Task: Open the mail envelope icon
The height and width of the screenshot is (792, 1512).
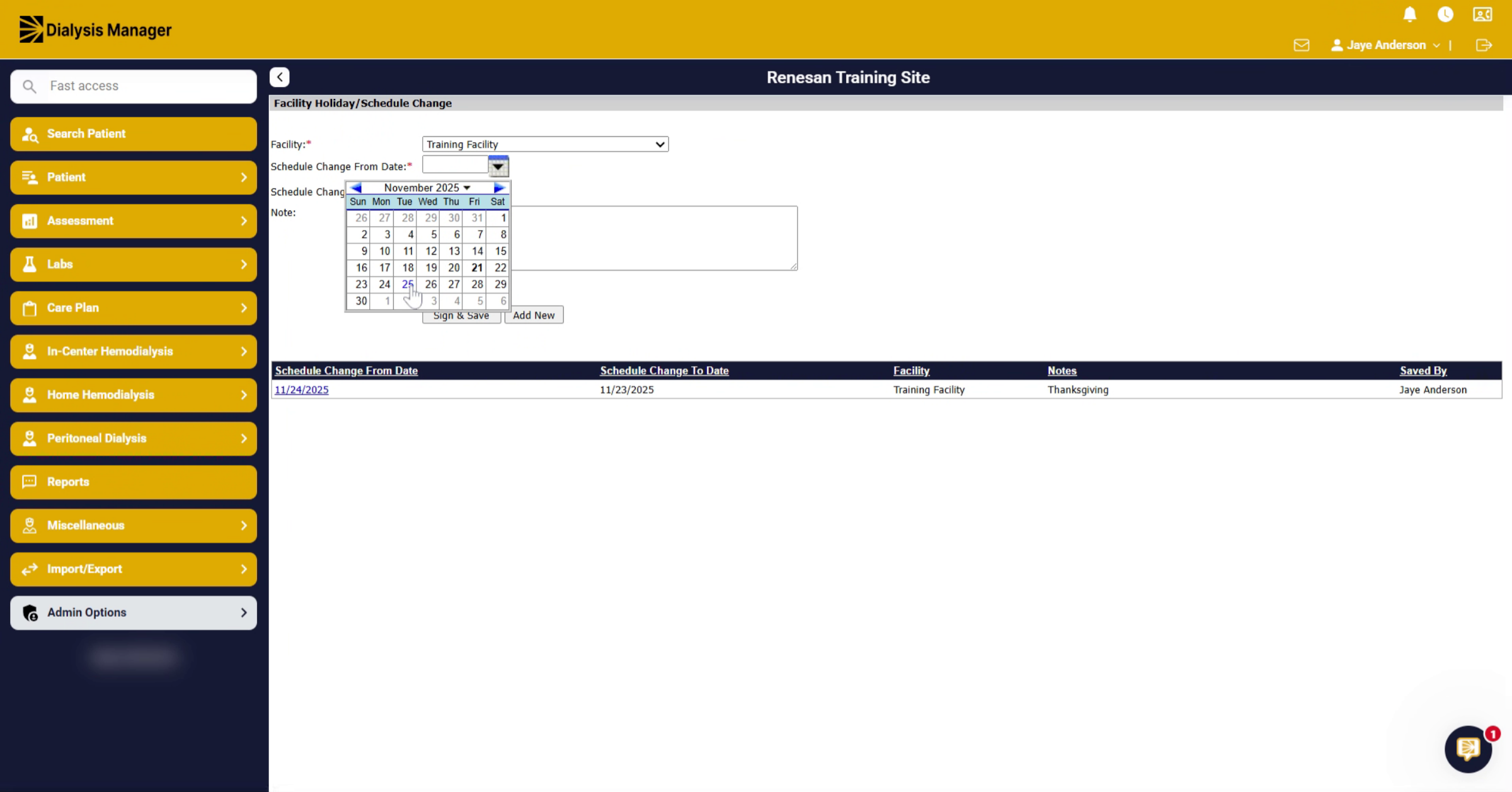Action: coord(1302,45)
